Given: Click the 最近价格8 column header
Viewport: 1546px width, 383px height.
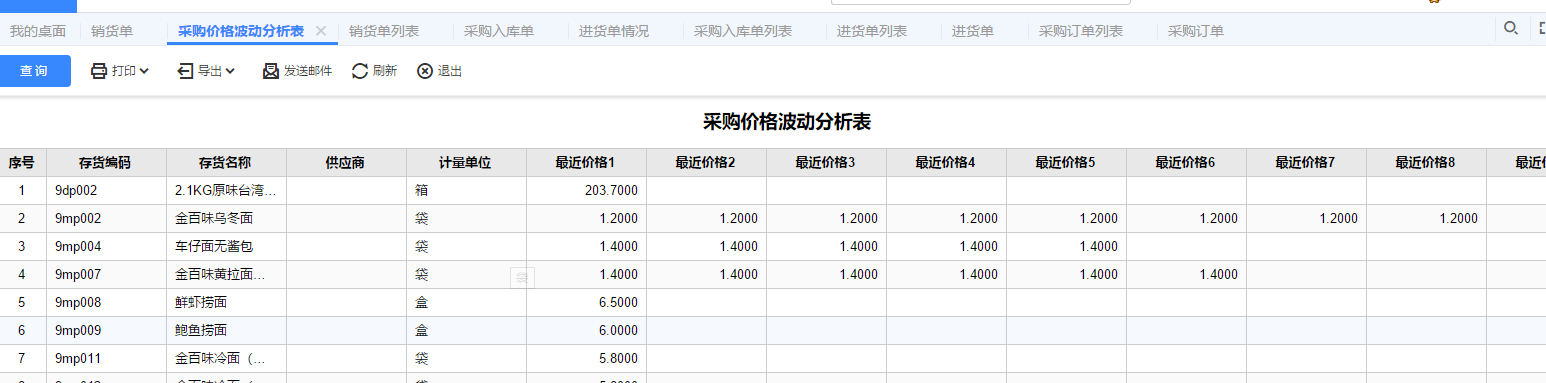Looking at the screenshot, I should coord(1426,162).
